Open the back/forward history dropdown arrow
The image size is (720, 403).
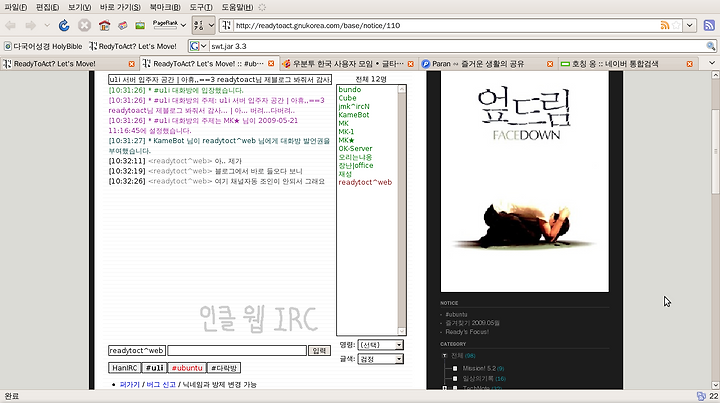pos(47,25)
